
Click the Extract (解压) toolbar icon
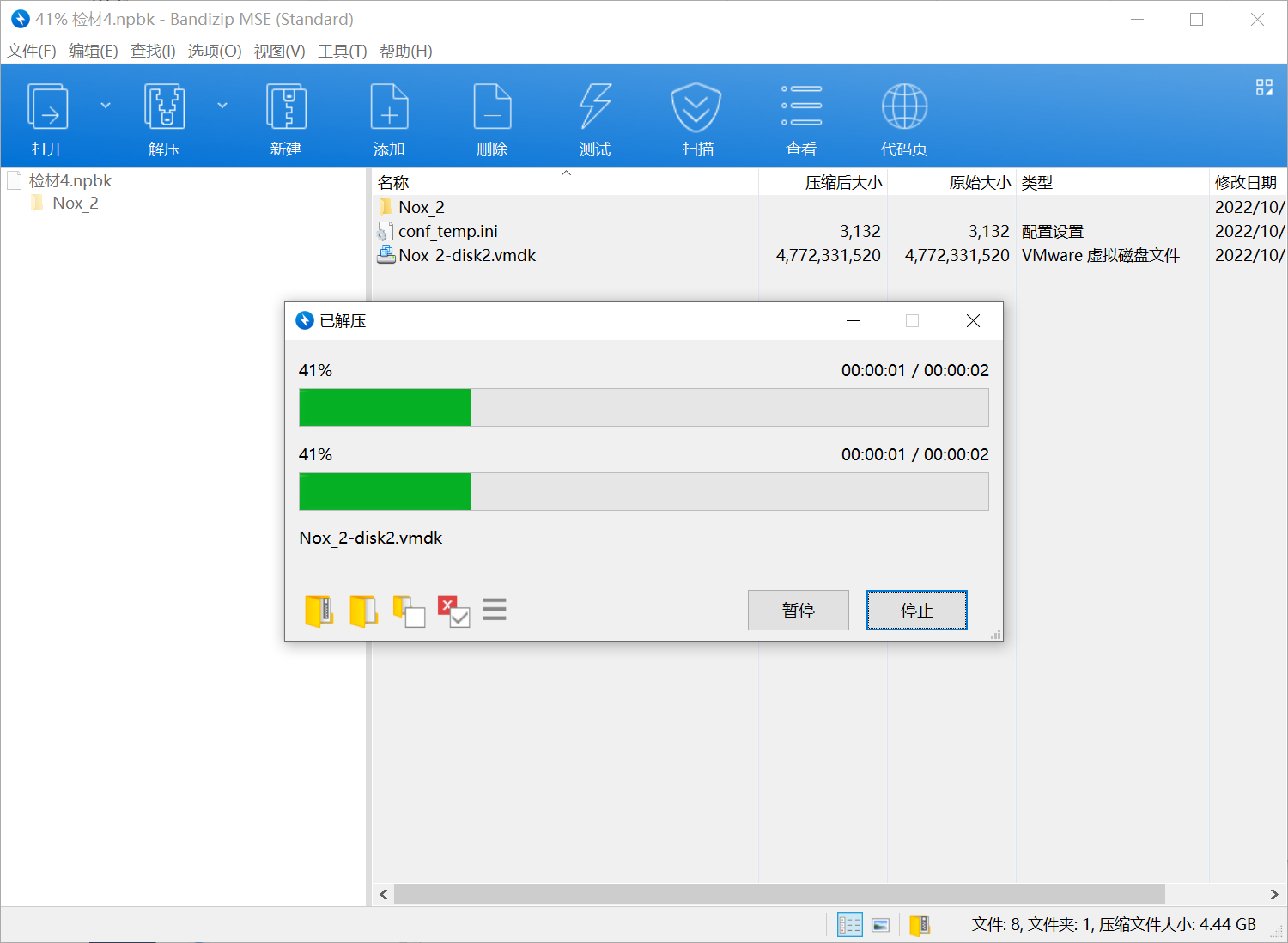[164, 106]
